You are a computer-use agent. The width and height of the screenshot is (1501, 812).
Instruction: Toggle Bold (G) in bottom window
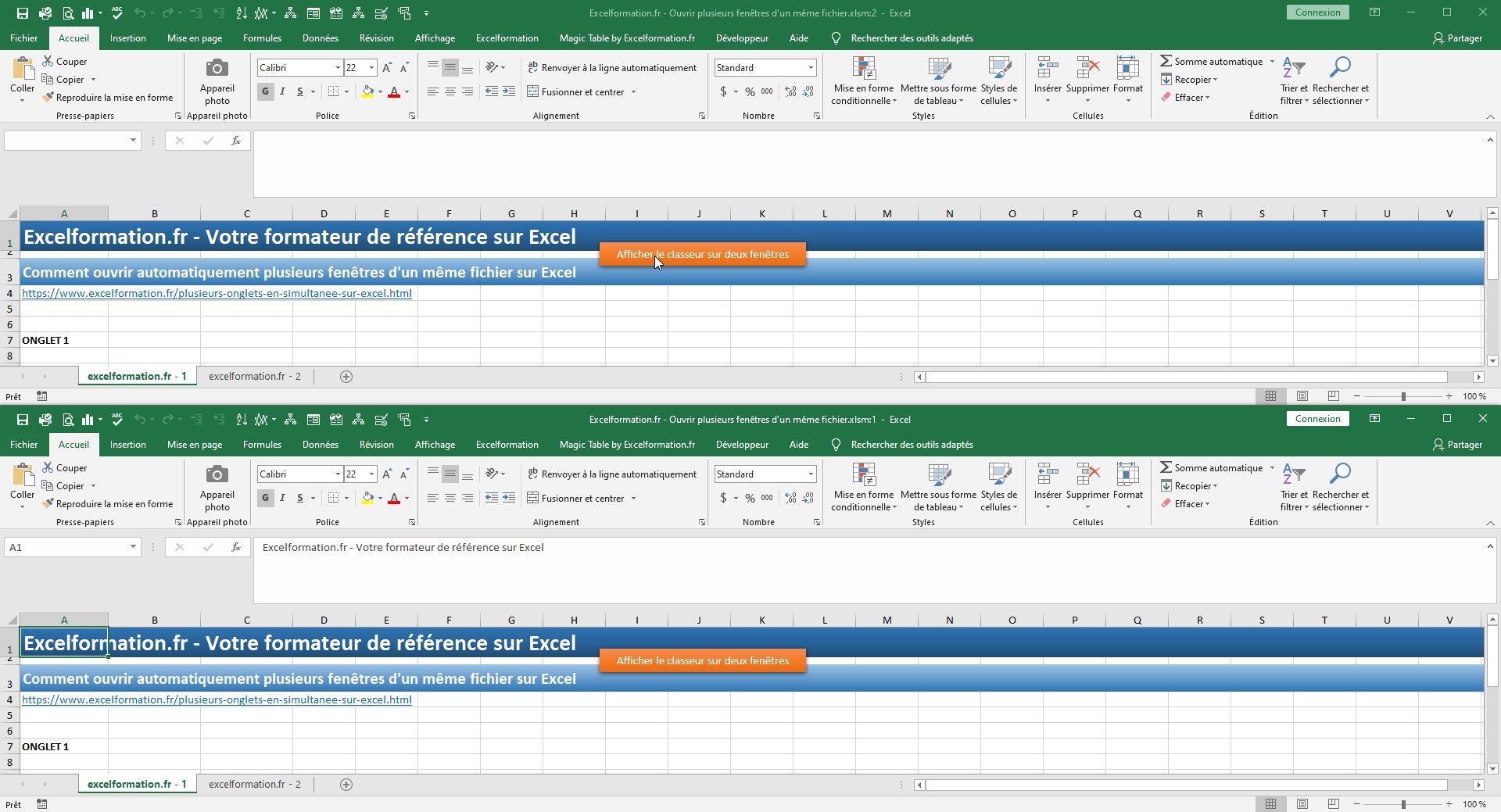point(266,498)
